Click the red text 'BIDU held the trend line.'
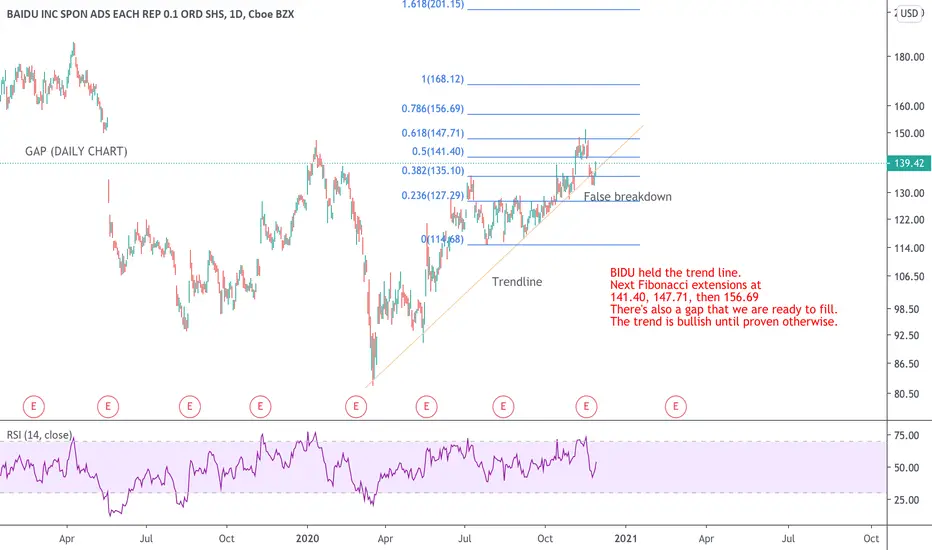The width and height of the screenshot is (932, 550). click(x=676, y=273)
